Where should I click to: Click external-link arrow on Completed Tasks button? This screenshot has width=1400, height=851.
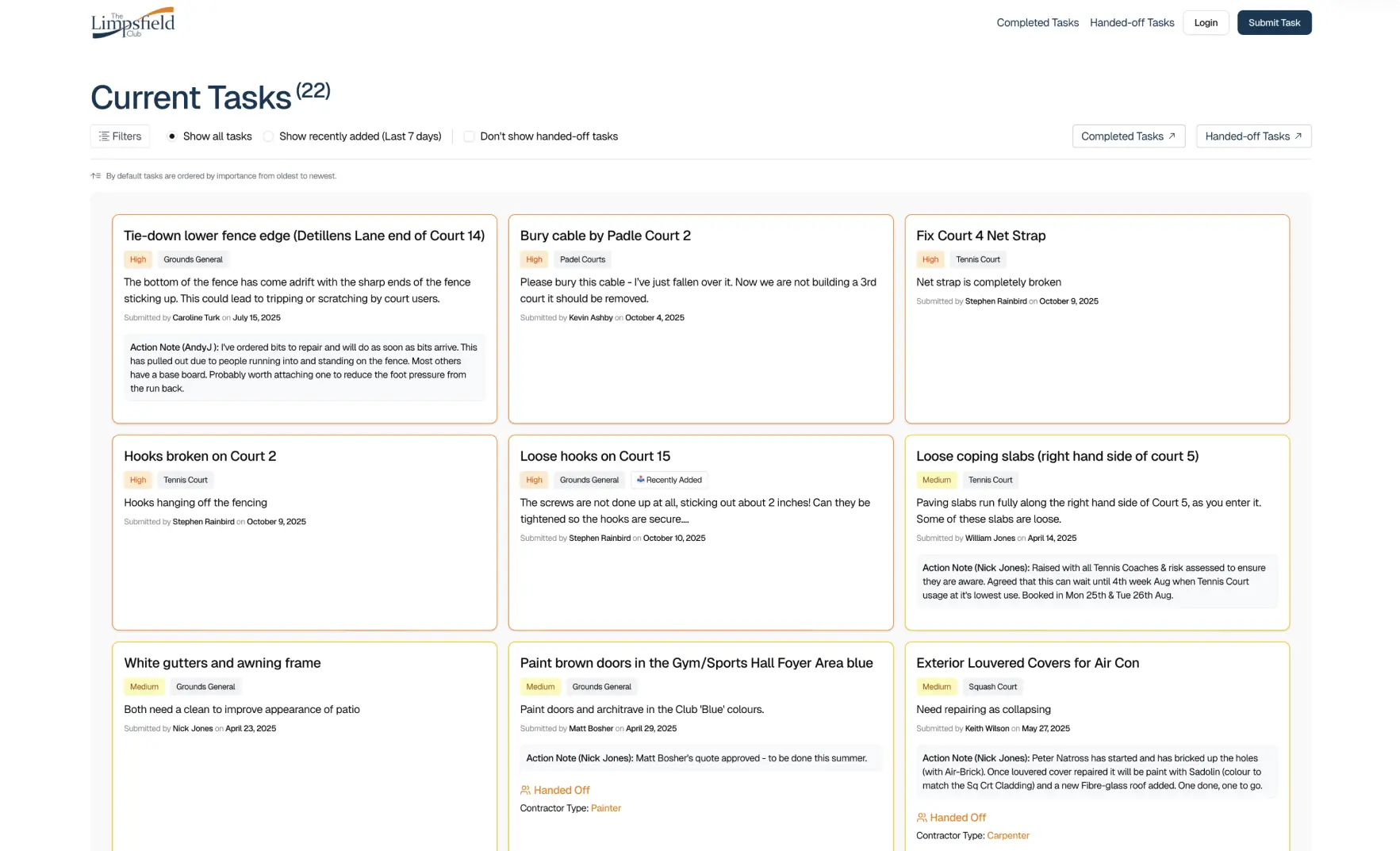point(1172,136)
